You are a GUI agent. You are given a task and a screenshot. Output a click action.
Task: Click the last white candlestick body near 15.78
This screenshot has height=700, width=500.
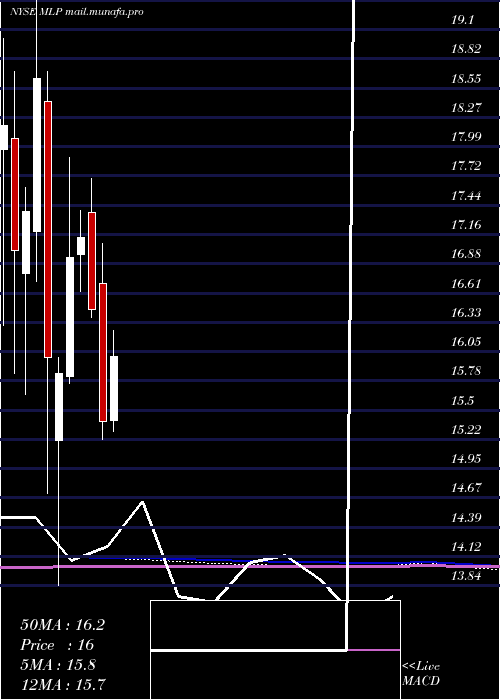click(x=114, y=388)
